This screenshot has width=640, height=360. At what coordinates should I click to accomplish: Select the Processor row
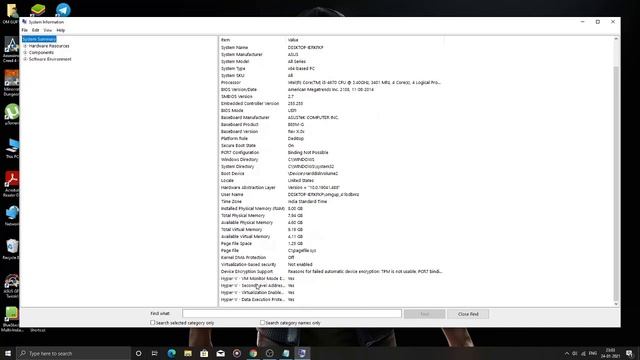tap(331, 82)
